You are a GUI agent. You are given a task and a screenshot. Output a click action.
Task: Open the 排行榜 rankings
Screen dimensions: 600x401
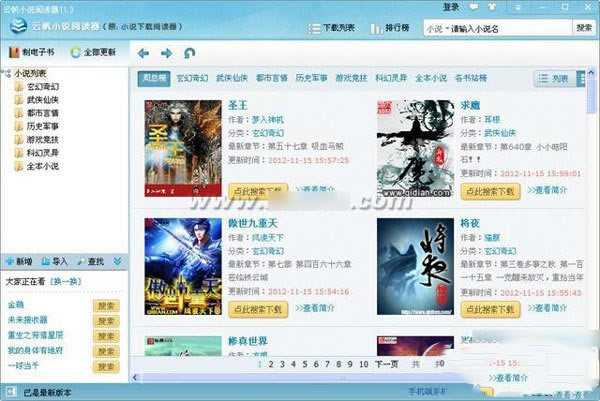tap(390, 28)
